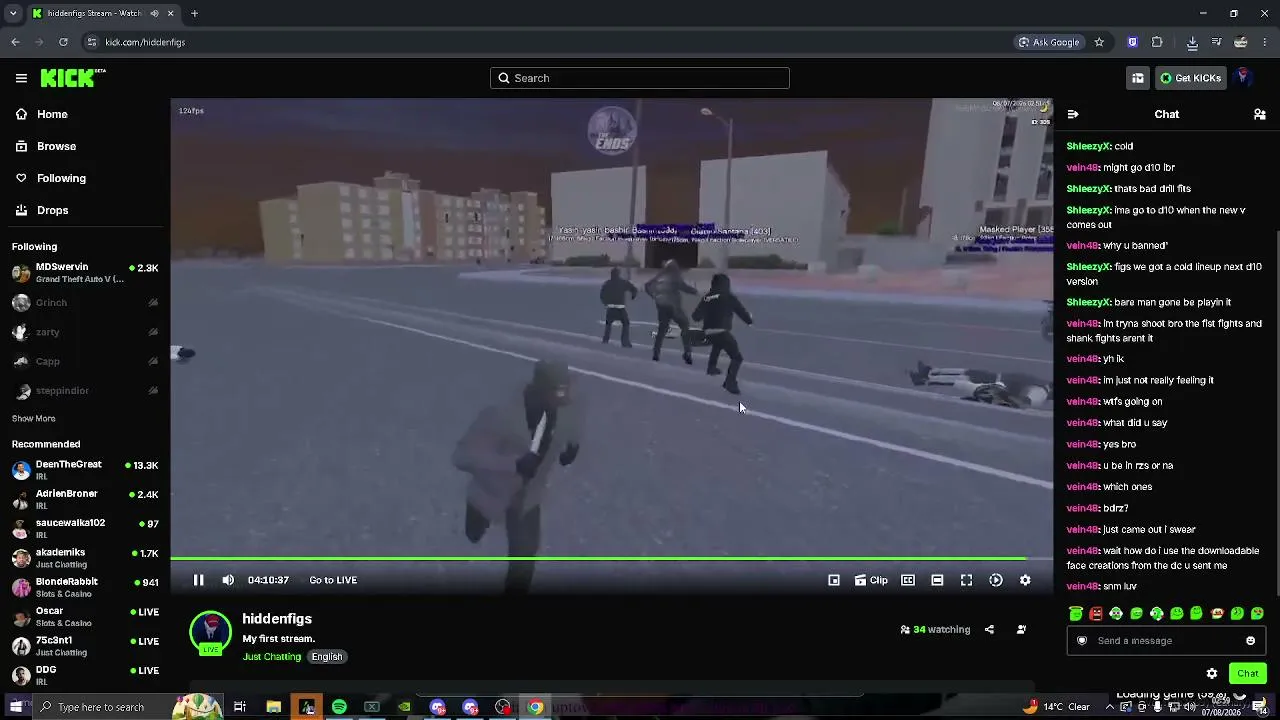This screenshot has width=1280, height=720.
Task: Insert the first green emote in the quick bar
Action: point(1076,614)
